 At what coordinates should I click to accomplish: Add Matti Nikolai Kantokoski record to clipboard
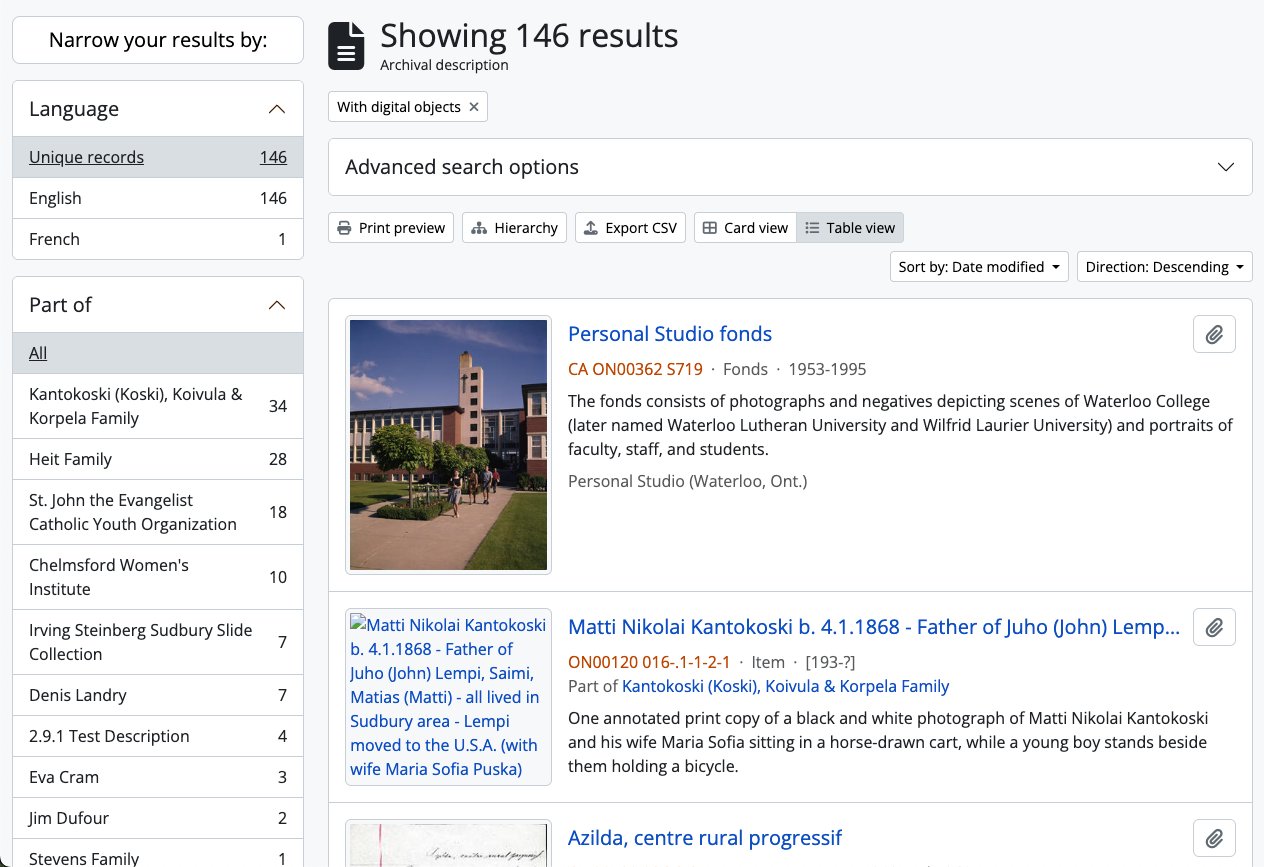(1214, 627)
